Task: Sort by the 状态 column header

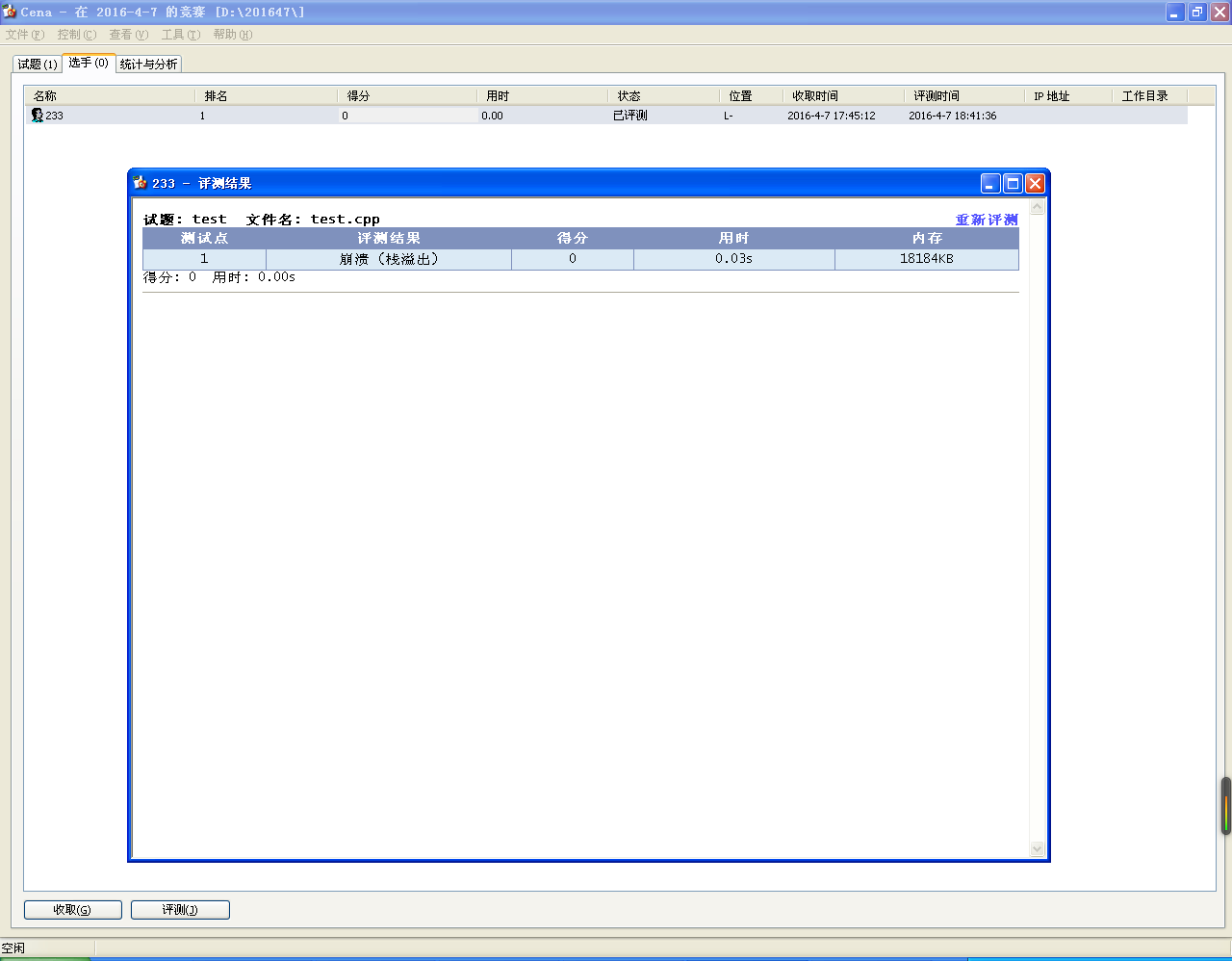Action: pos(663,96)
